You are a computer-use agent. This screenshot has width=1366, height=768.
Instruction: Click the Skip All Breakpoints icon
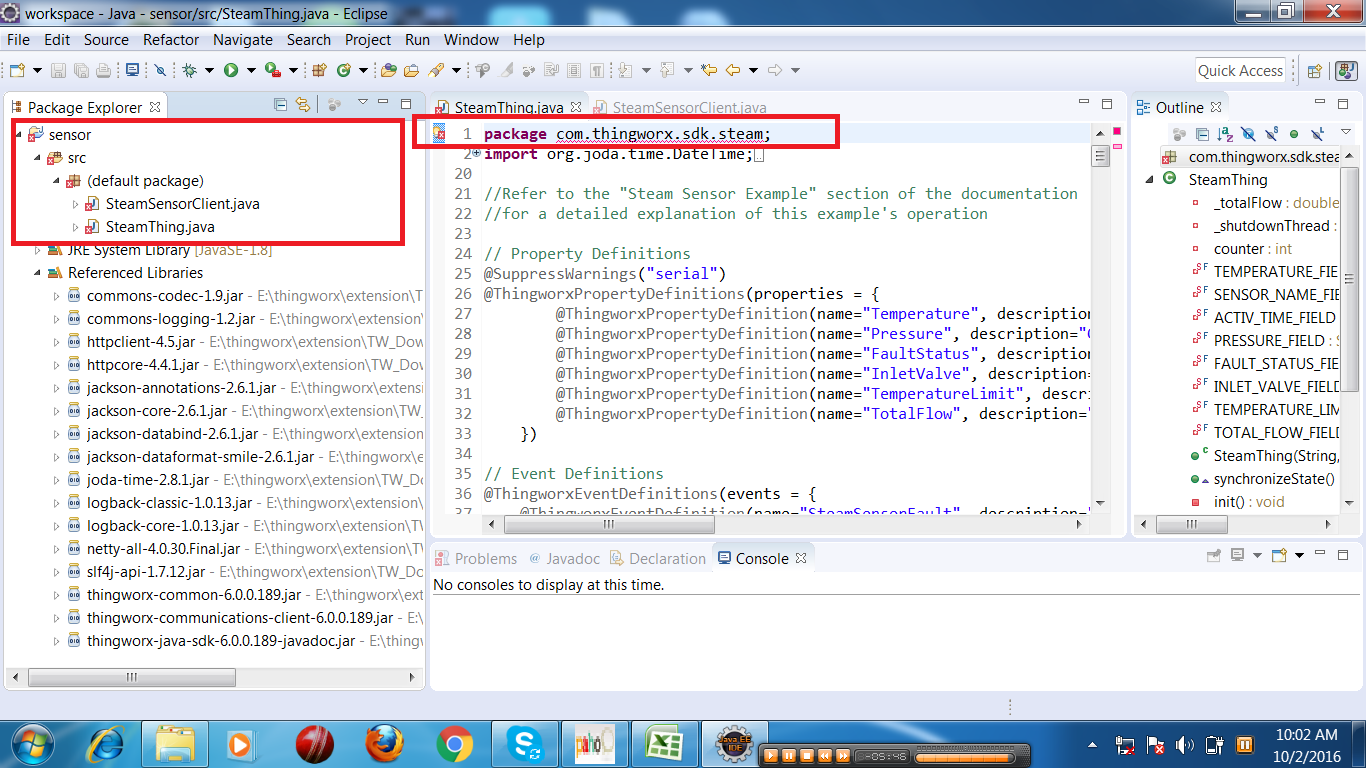pos(160,70)
